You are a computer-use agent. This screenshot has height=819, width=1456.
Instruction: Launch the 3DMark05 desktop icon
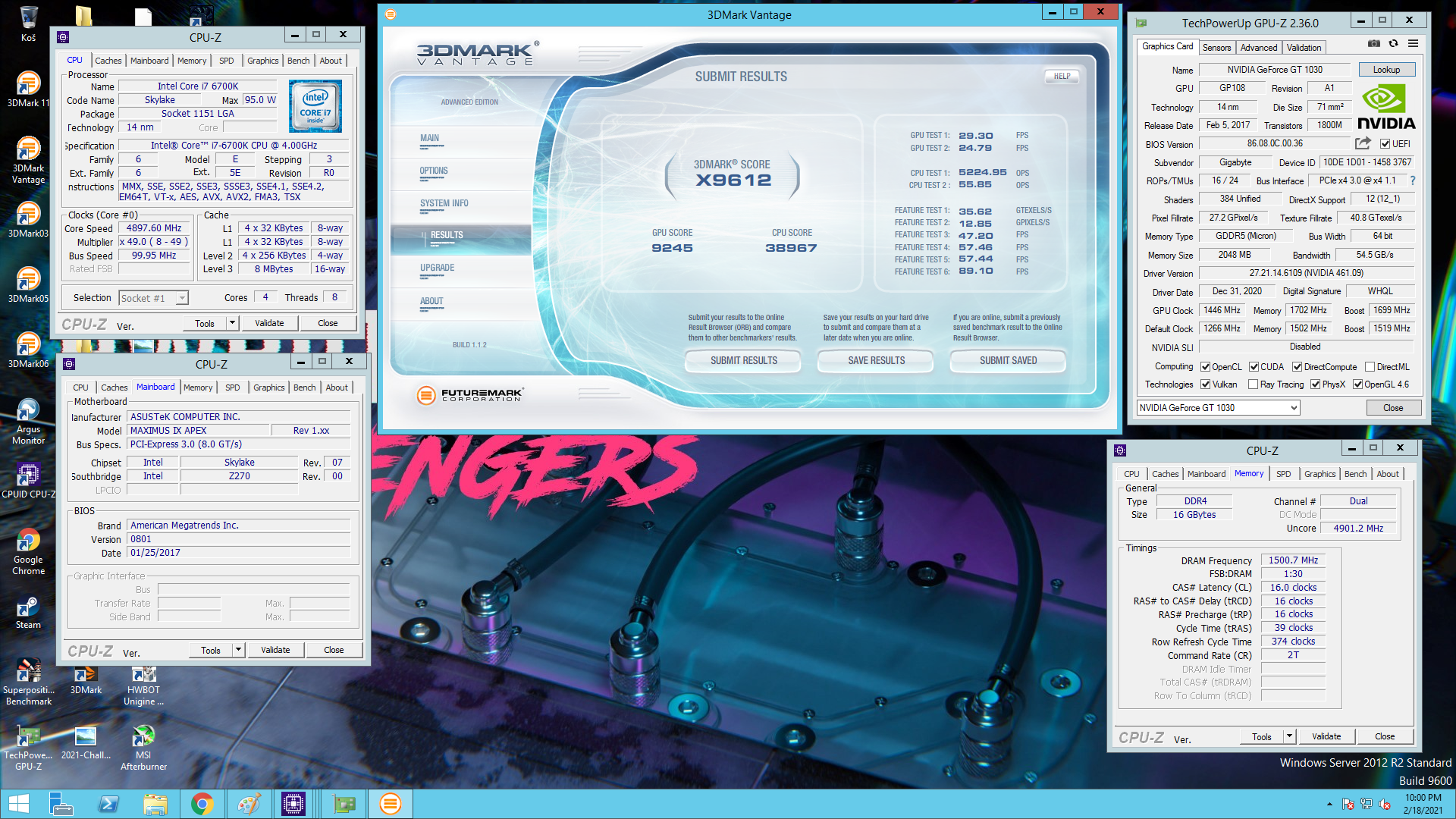click(x=28, y=284)
